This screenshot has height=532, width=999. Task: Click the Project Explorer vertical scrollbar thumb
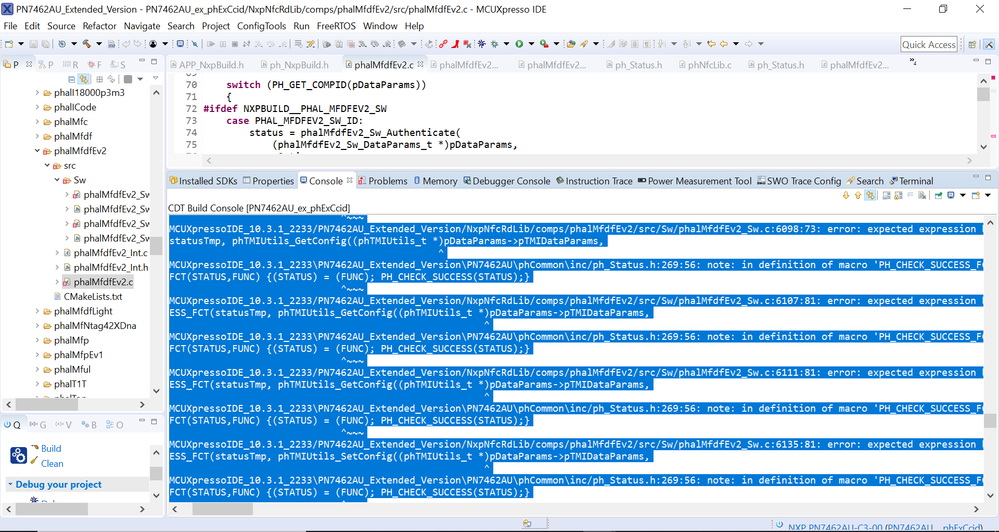point(156,245)
